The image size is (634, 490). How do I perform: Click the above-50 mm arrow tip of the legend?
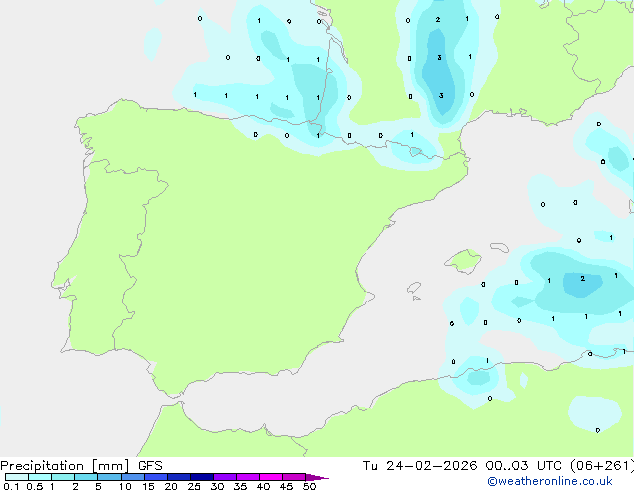(317, 477)
